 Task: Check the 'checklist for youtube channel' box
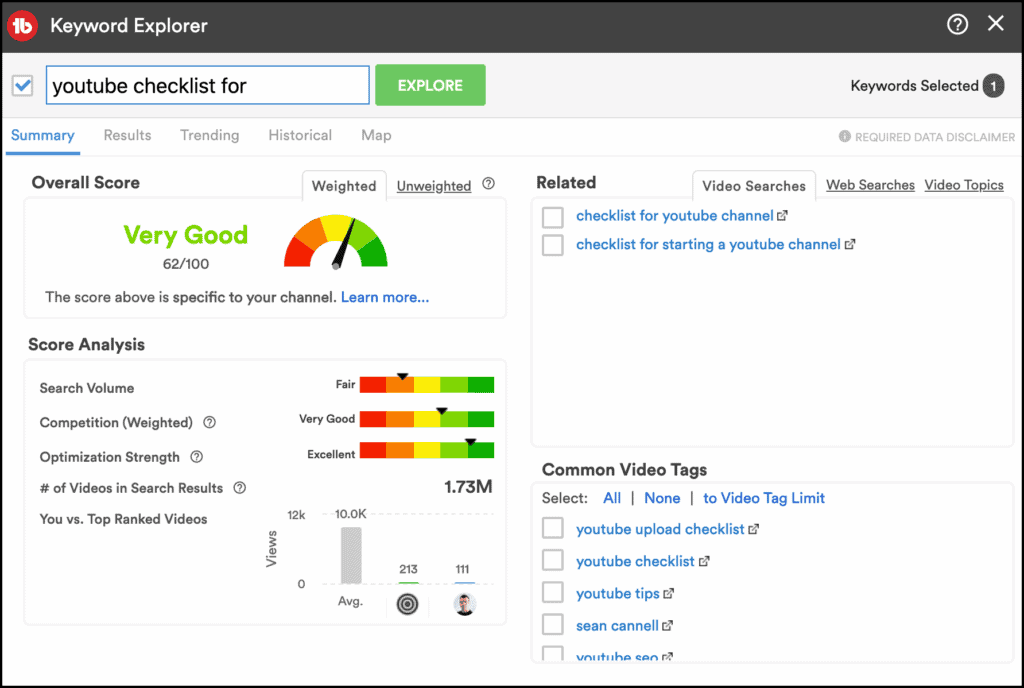[553, 216]
